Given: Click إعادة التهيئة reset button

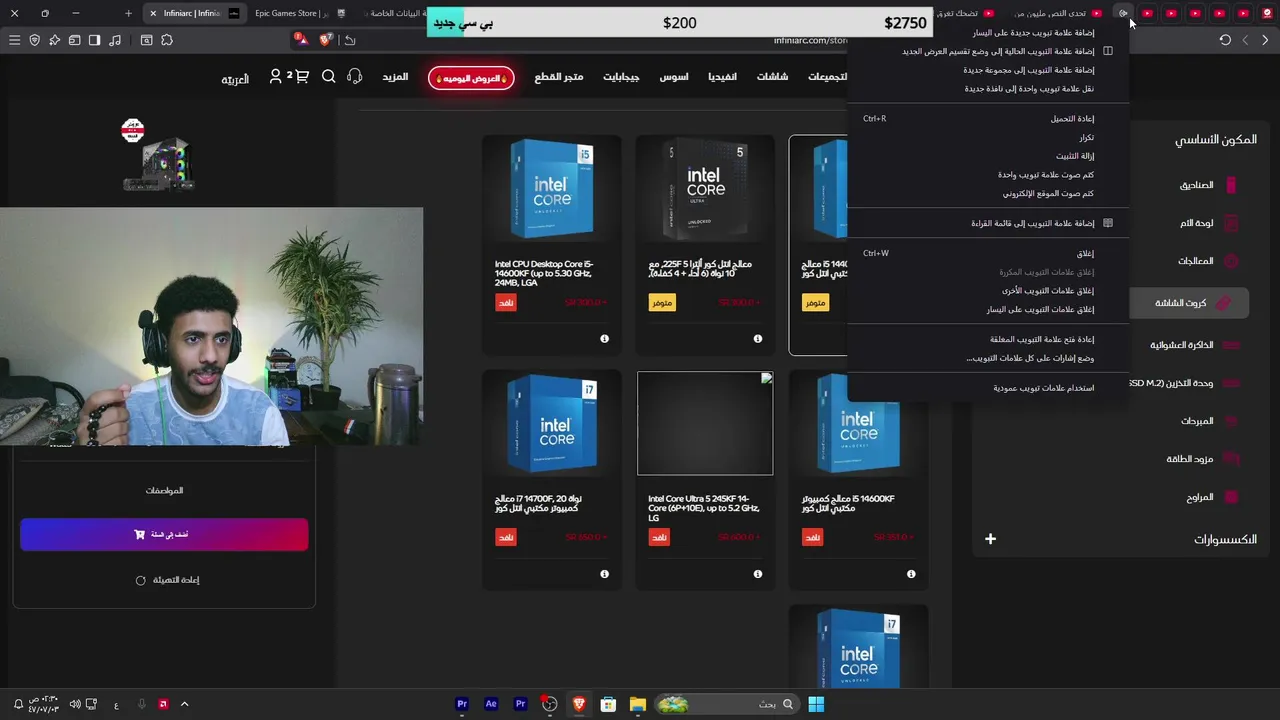Looking at the screenshot, I should (x=168, y=580).
